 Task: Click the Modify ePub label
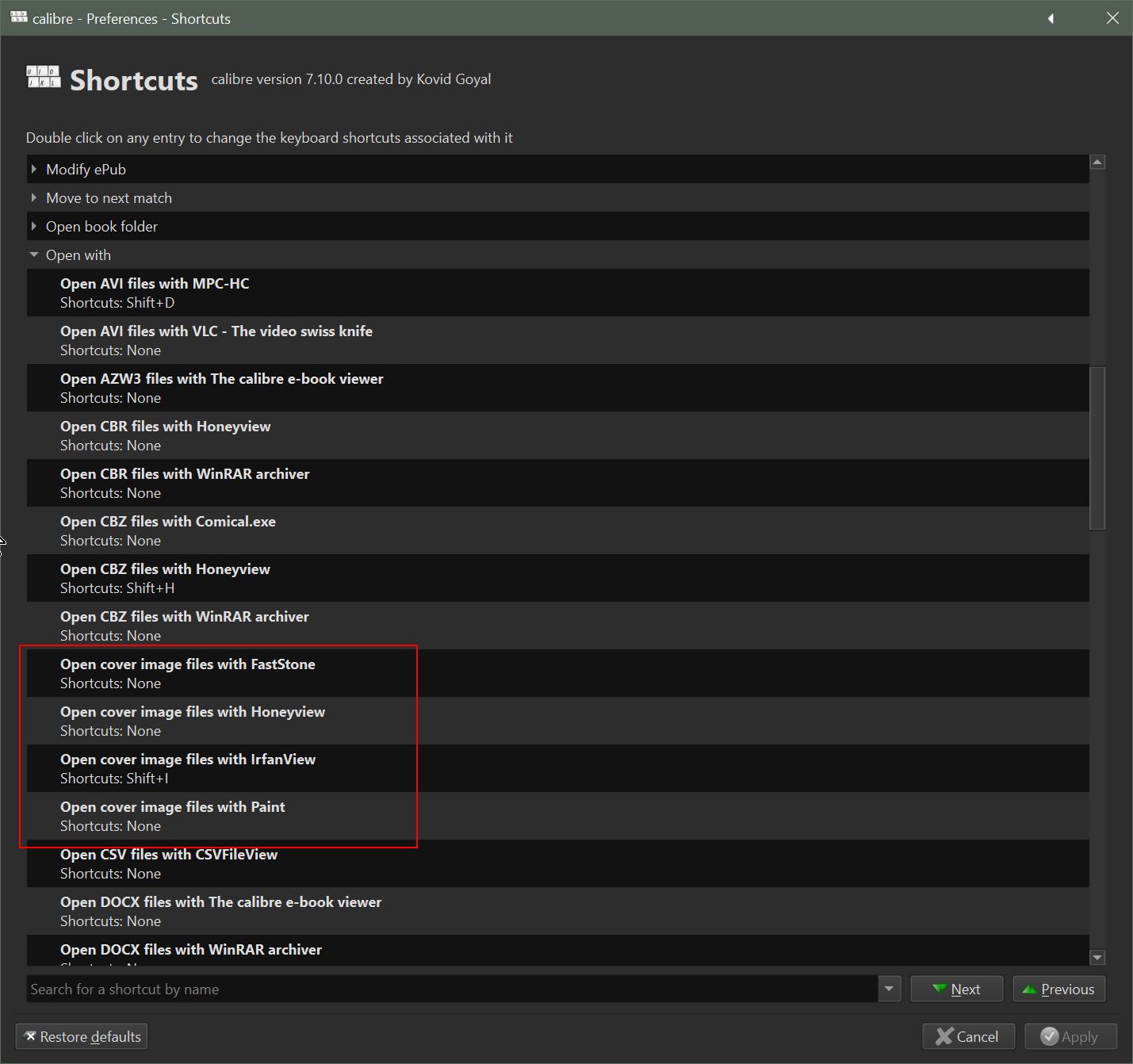(x=86, y=169)
